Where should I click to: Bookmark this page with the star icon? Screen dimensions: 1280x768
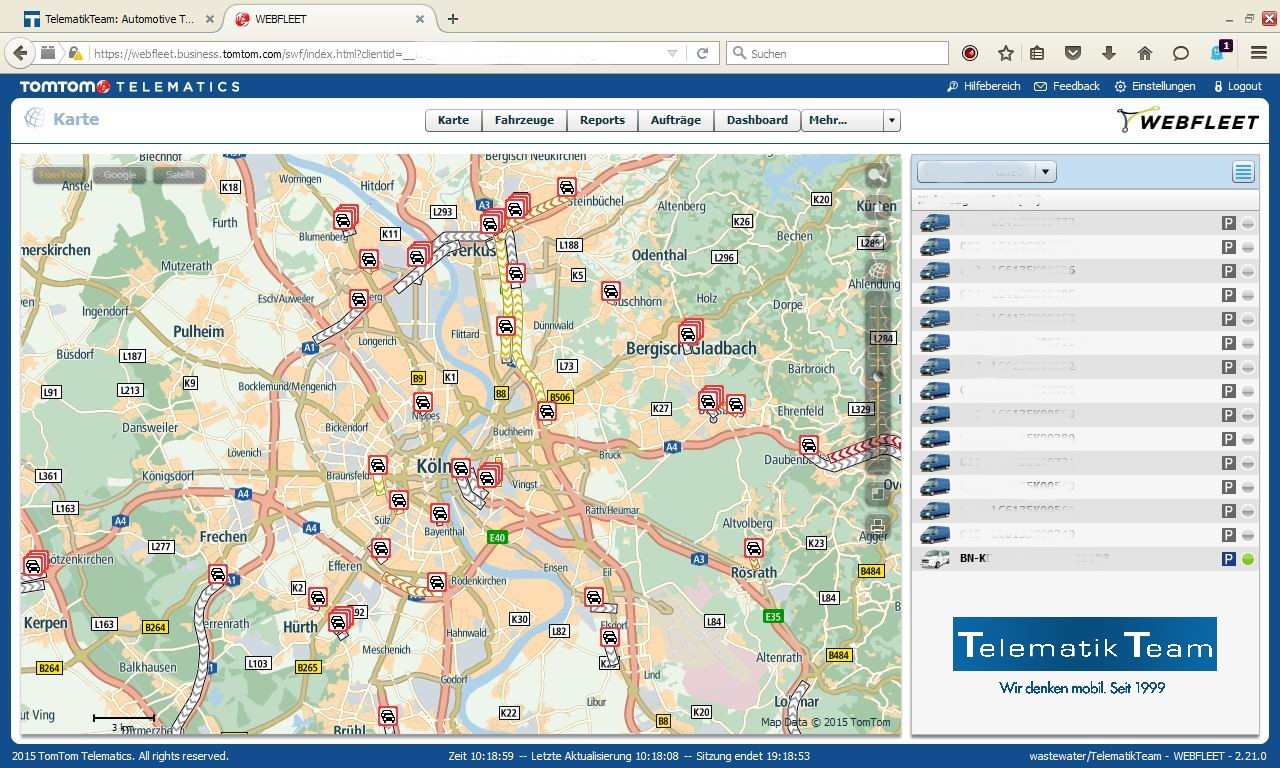pos(1005,53)
